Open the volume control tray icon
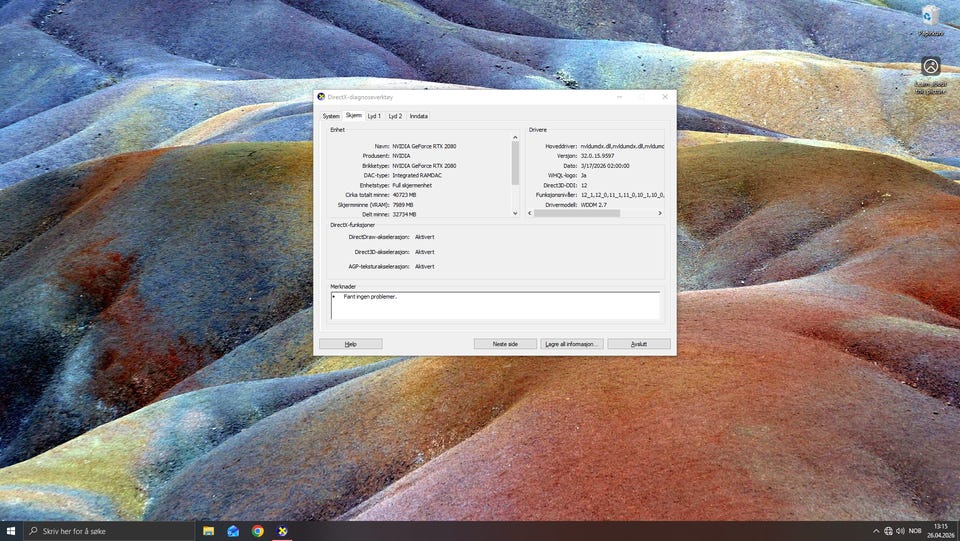 click(901, 531)
